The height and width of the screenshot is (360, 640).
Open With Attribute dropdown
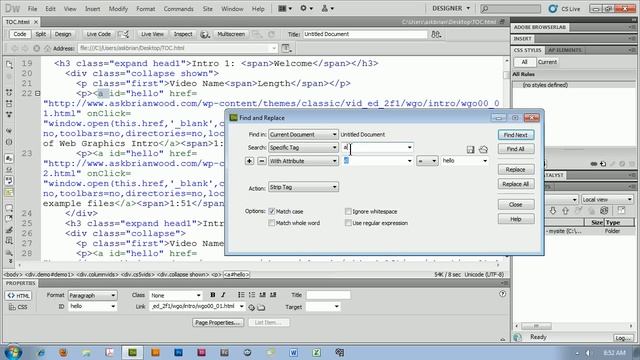pyautogui.click(x=303, y=161)
